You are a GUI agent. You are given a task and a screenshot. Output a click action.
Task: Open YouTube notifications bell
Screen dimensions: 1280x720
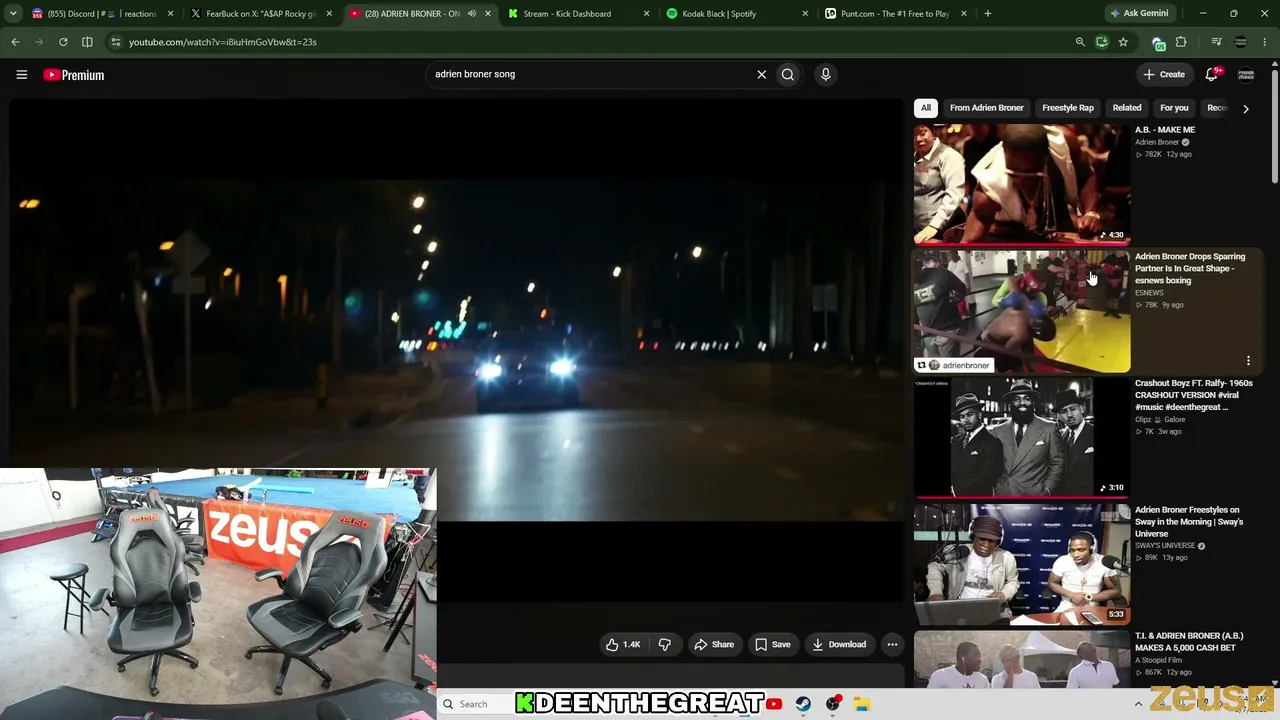pos(1211,74)
